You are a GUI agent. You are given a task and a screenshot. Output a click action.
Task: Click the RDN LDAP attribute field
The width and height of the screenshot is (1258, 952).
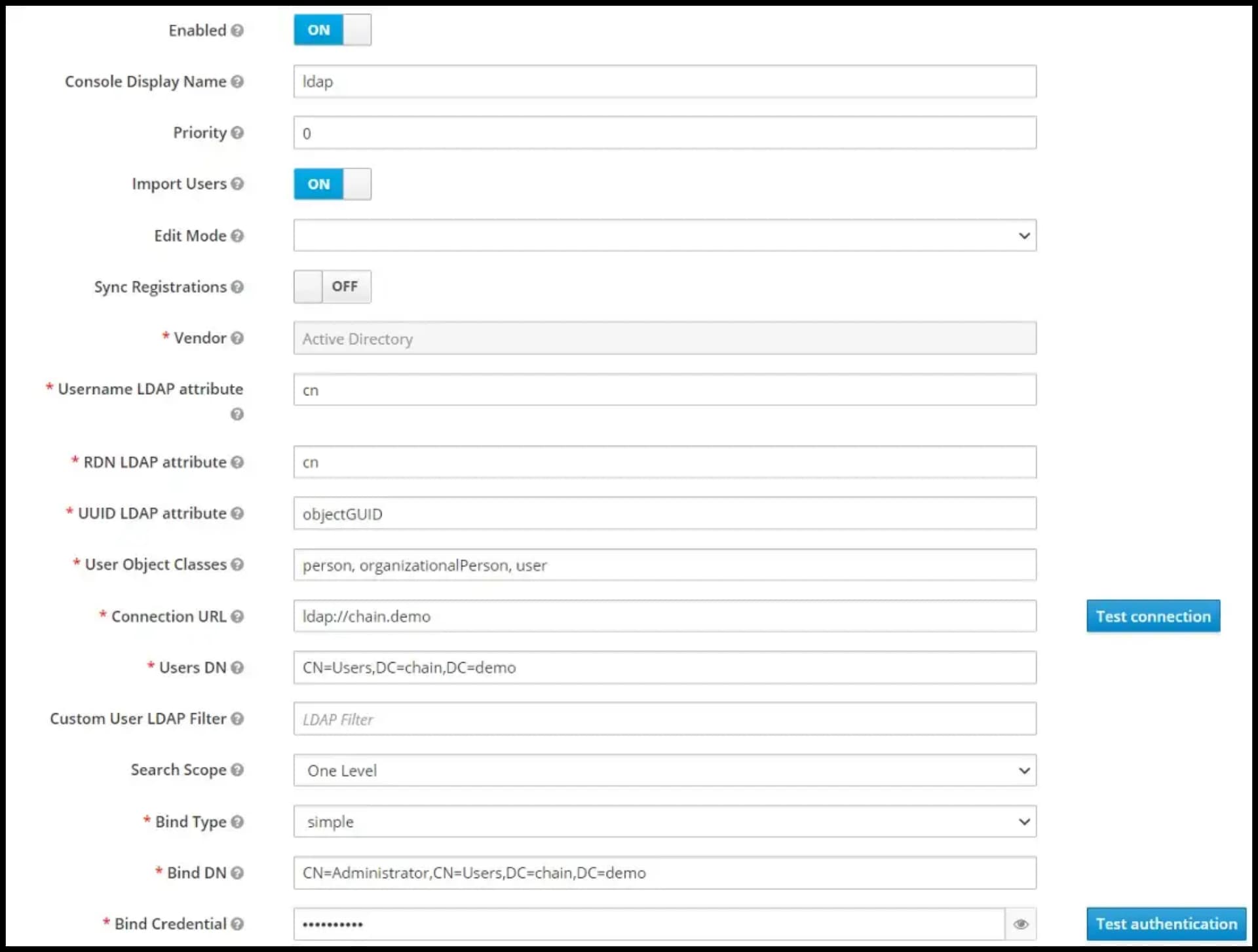(x=665, y=462)
